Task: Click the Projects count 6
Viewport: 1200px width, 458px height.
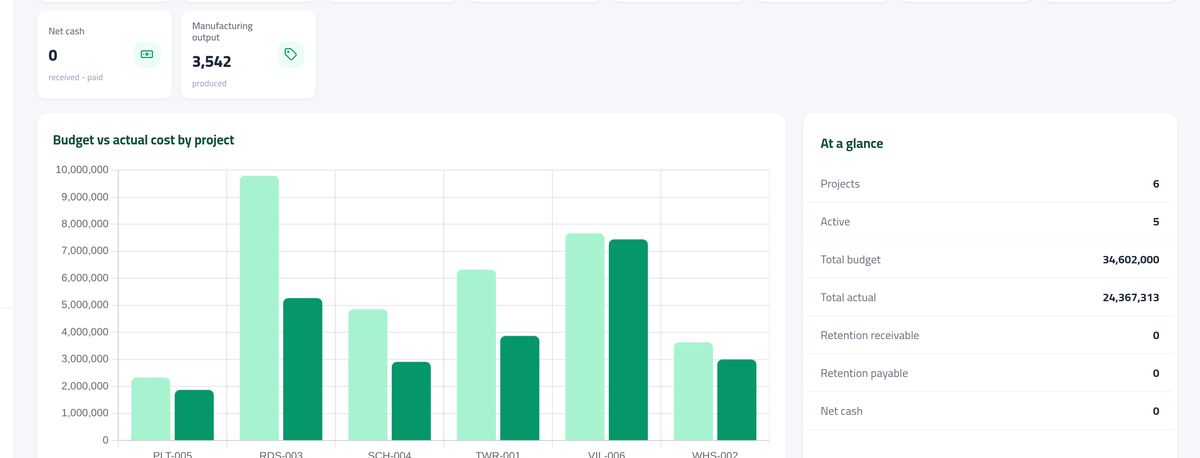Action: (1156, 184)
